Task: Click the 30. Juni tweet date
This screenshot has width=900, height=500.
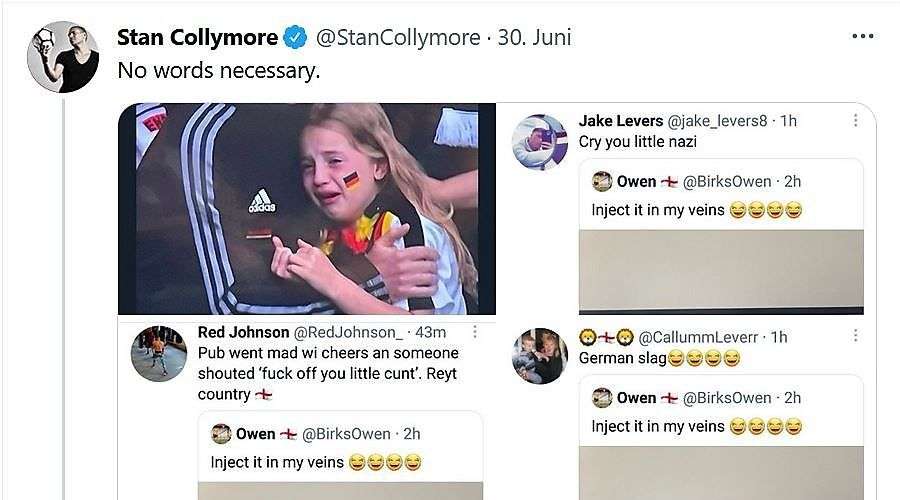Action: pyautogui.click(x=534, y=37)
